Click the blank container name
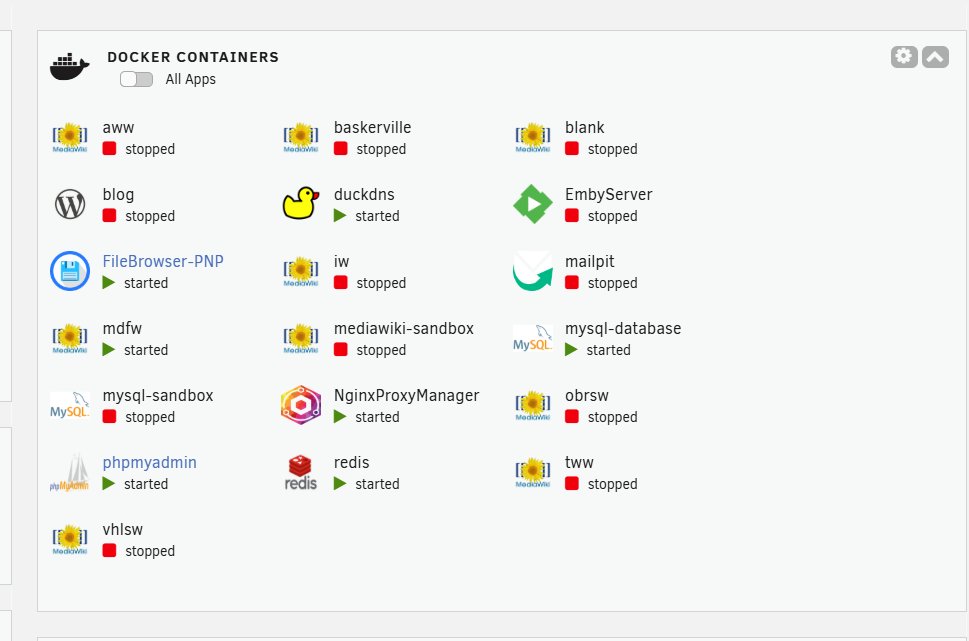Image resolution: width=969 pixels, height=641 pixels. tap(585, 127)
